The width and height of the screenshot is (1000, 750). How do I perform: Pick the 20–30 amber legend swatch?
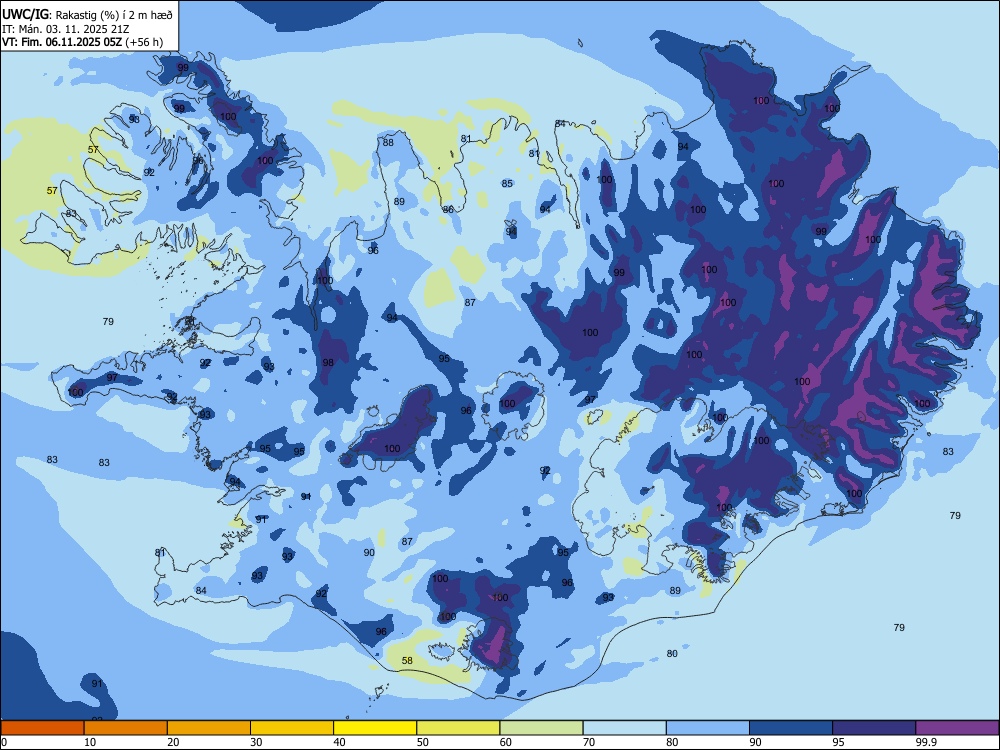click(x=209, y=728)
